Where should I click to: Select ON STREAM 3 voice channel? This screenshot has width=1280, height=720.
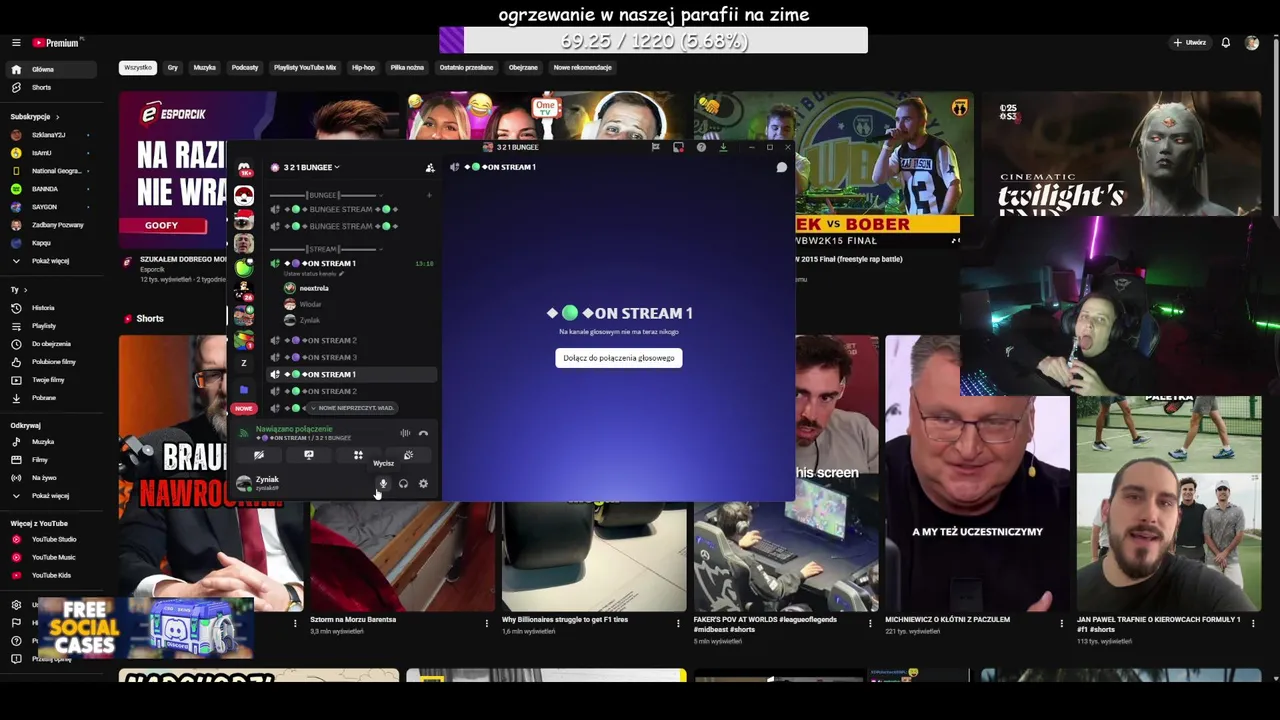pyautogui.click(x=352, y=357)
